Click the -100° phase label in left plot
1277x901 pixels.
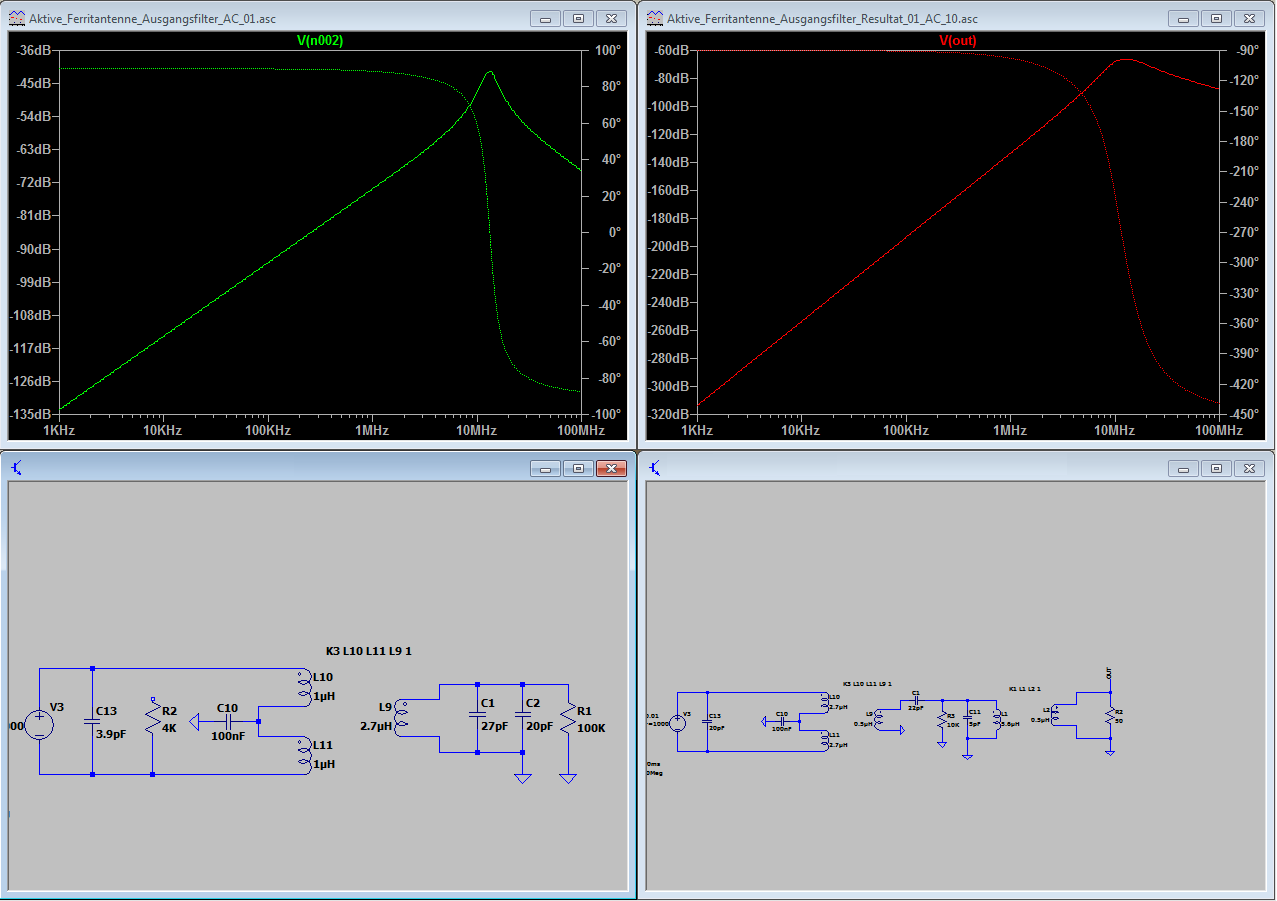(604, 414)
